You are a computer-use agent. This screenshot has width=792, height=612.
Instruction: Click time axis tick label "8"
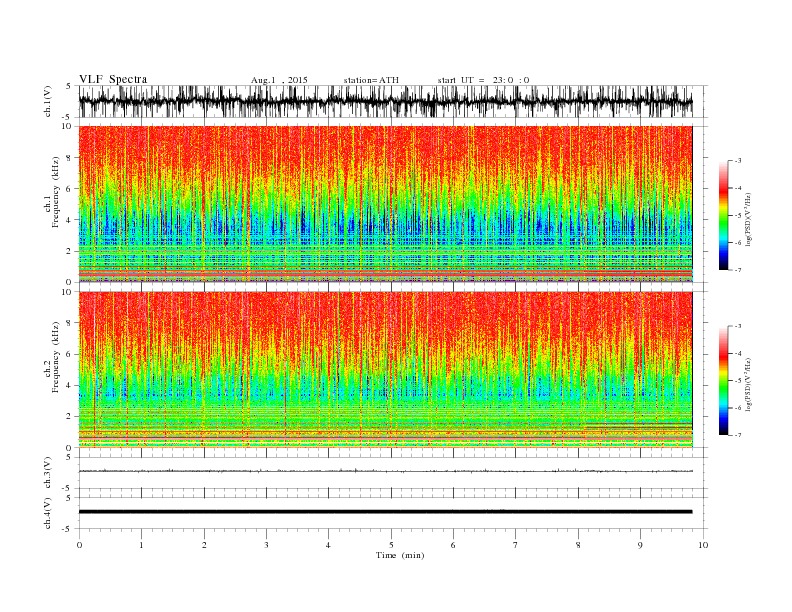tap(578, 545)
